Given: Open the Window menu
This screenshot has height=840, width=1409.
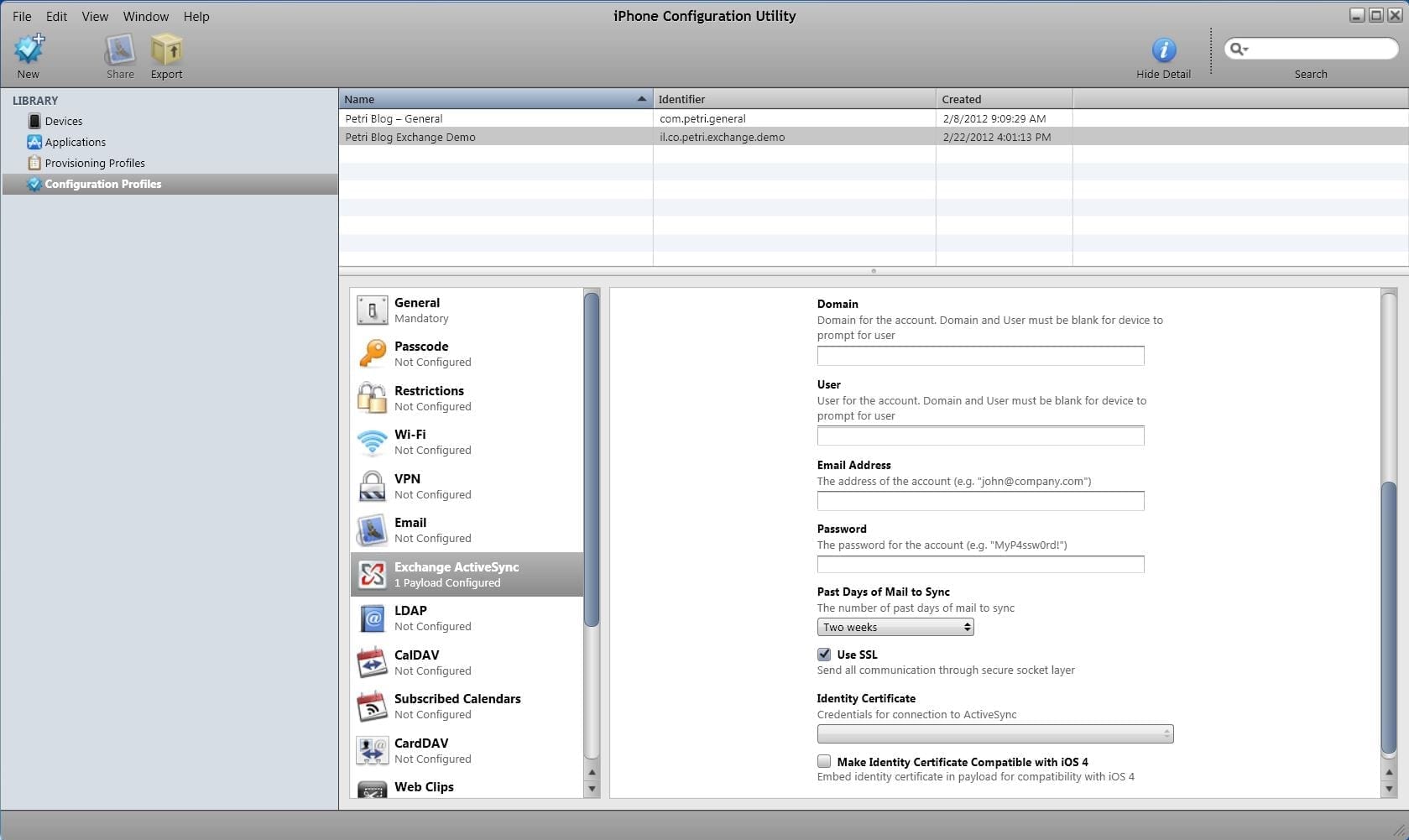Looking at the screenshot, I should (146, 16).
